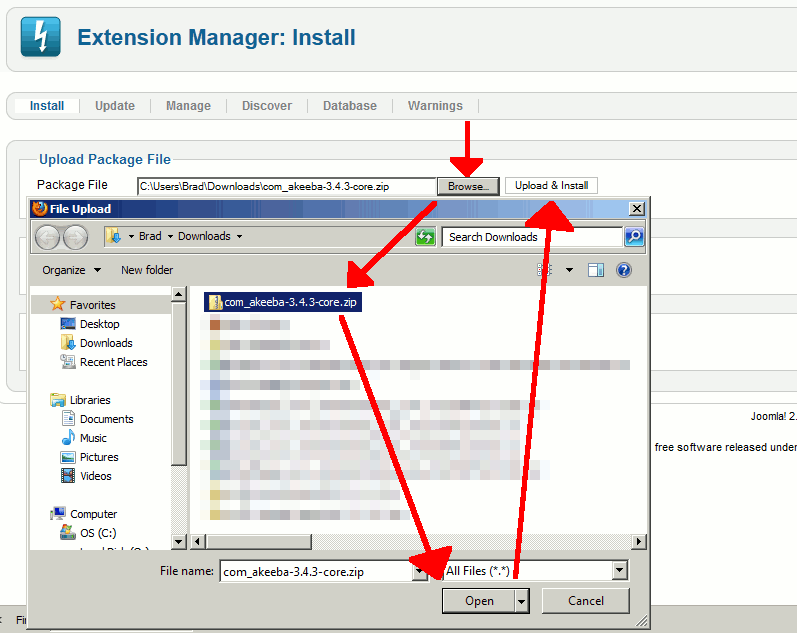797x633 pixels.
Task: Click the OS (C:) drive icon
Action: click(x=68, y=532)
